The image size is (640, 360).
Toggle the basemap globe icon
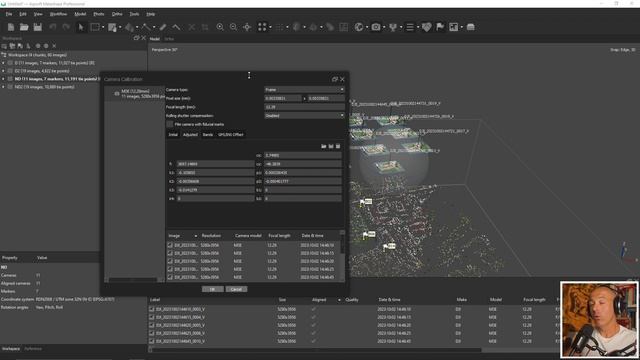359,27
